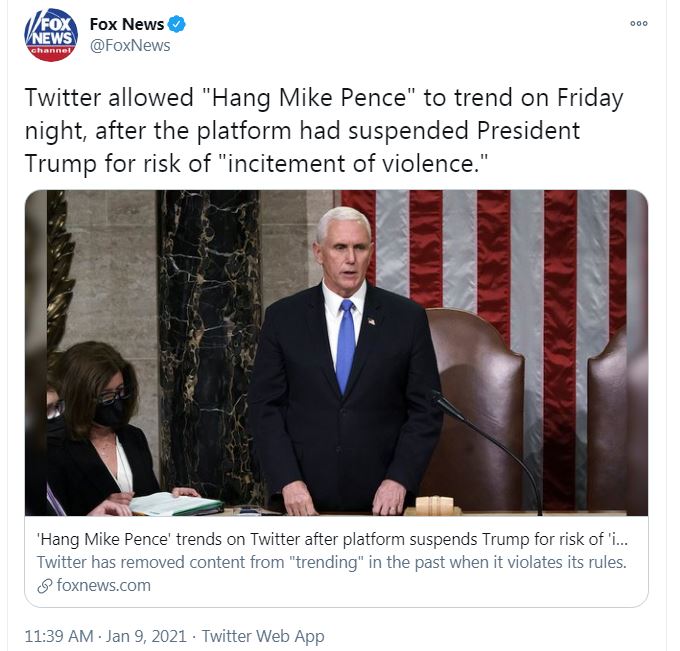Click the blue verified badge
The image size is (680, 651).
177,24
